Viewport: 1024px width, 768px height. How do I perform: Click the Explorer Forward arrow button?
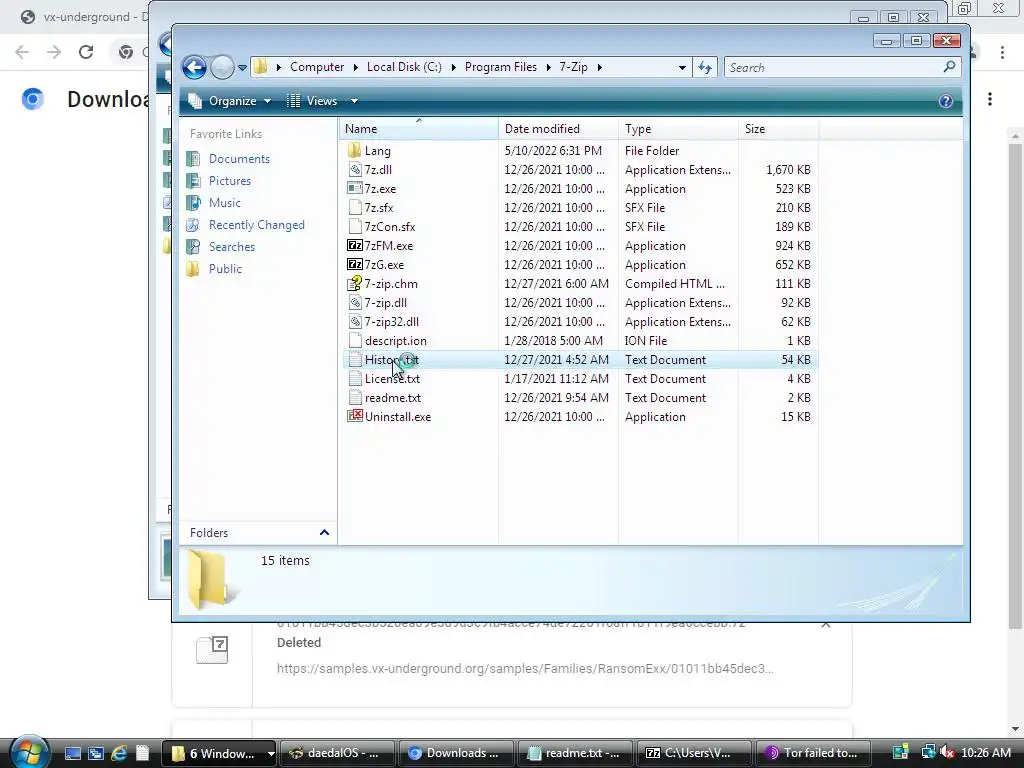(x=222, y=67)
